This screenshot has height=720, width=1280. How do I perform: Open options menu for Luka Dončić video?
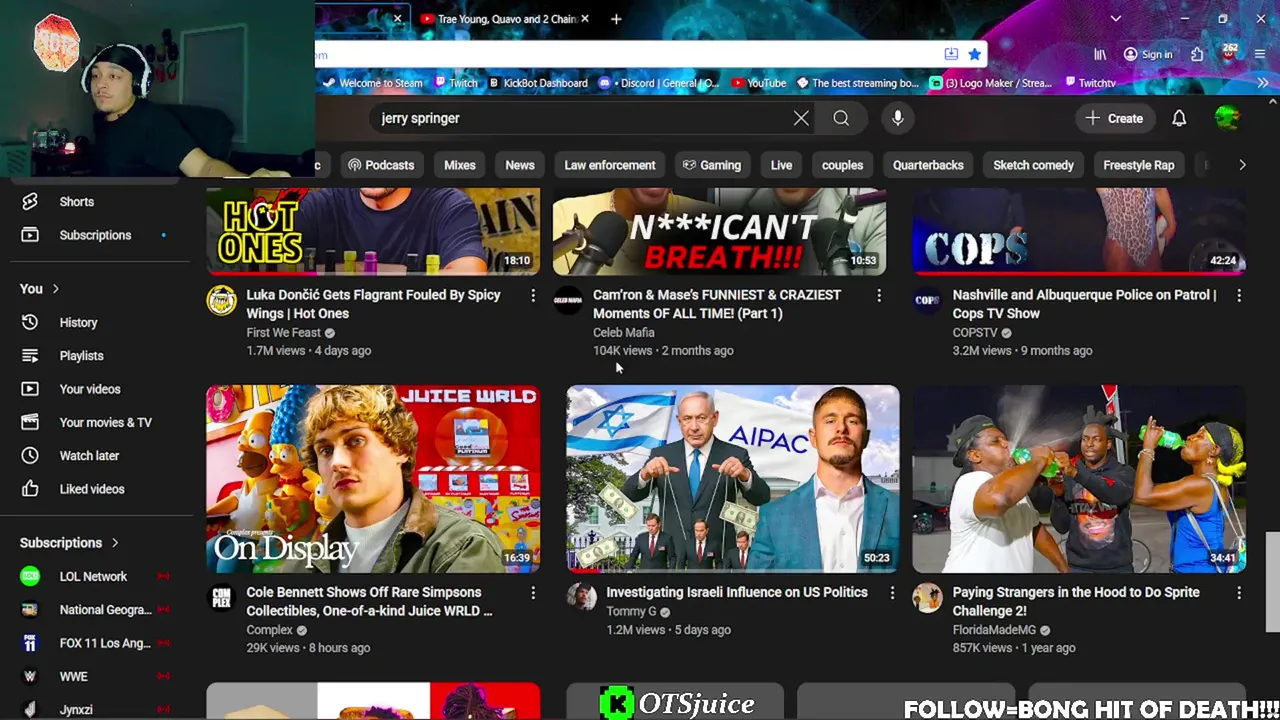[533, 295]
